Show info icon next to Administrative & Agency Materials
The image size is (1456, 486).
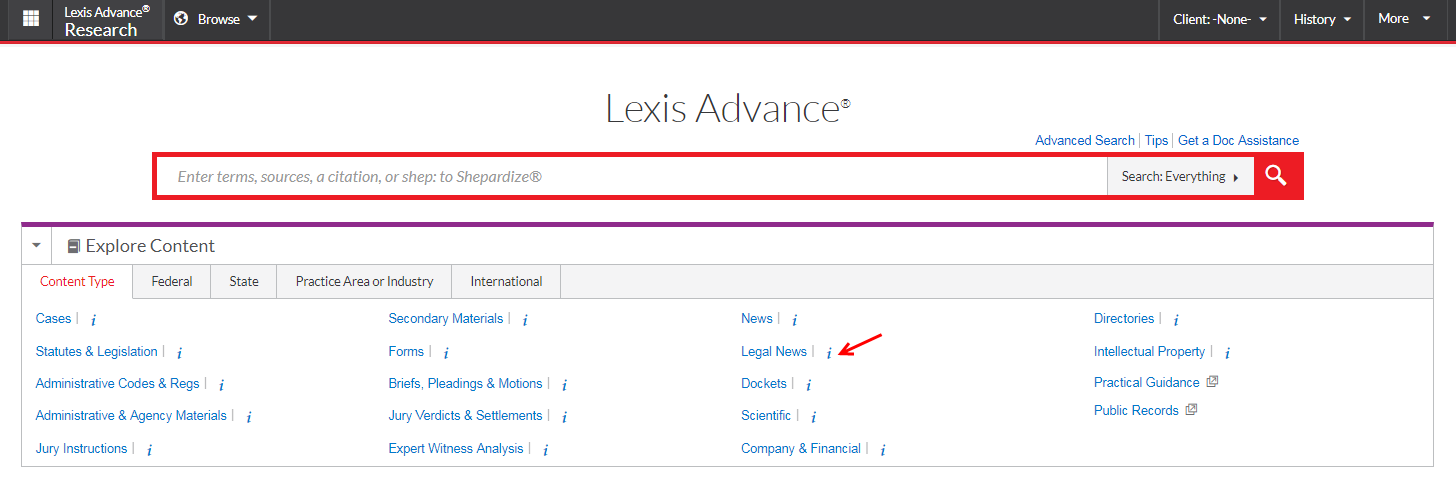(x=249, y=417)
